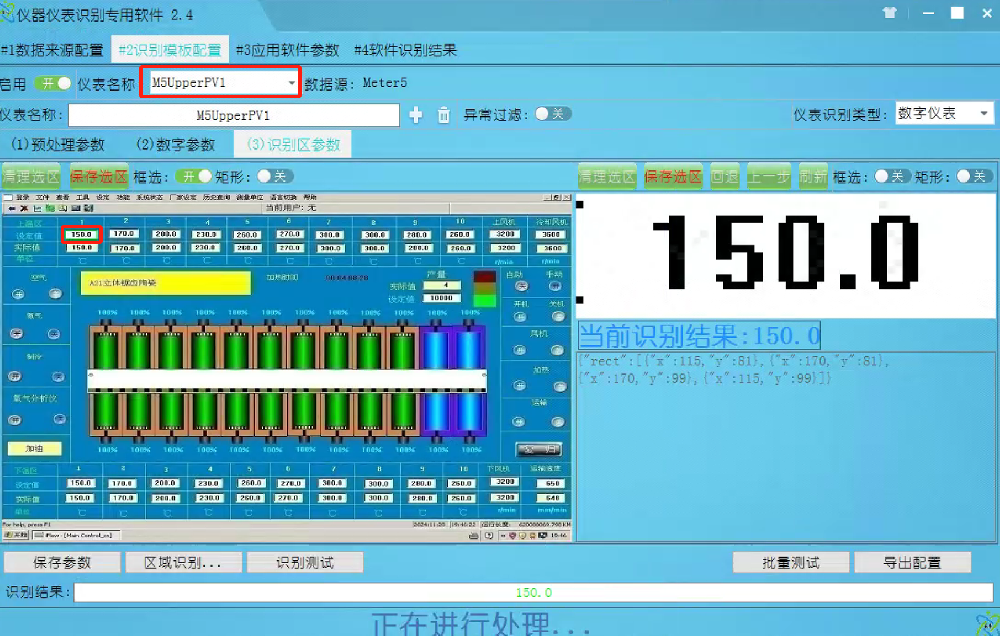Click the trash delete meter icon

tap(444, 115)
